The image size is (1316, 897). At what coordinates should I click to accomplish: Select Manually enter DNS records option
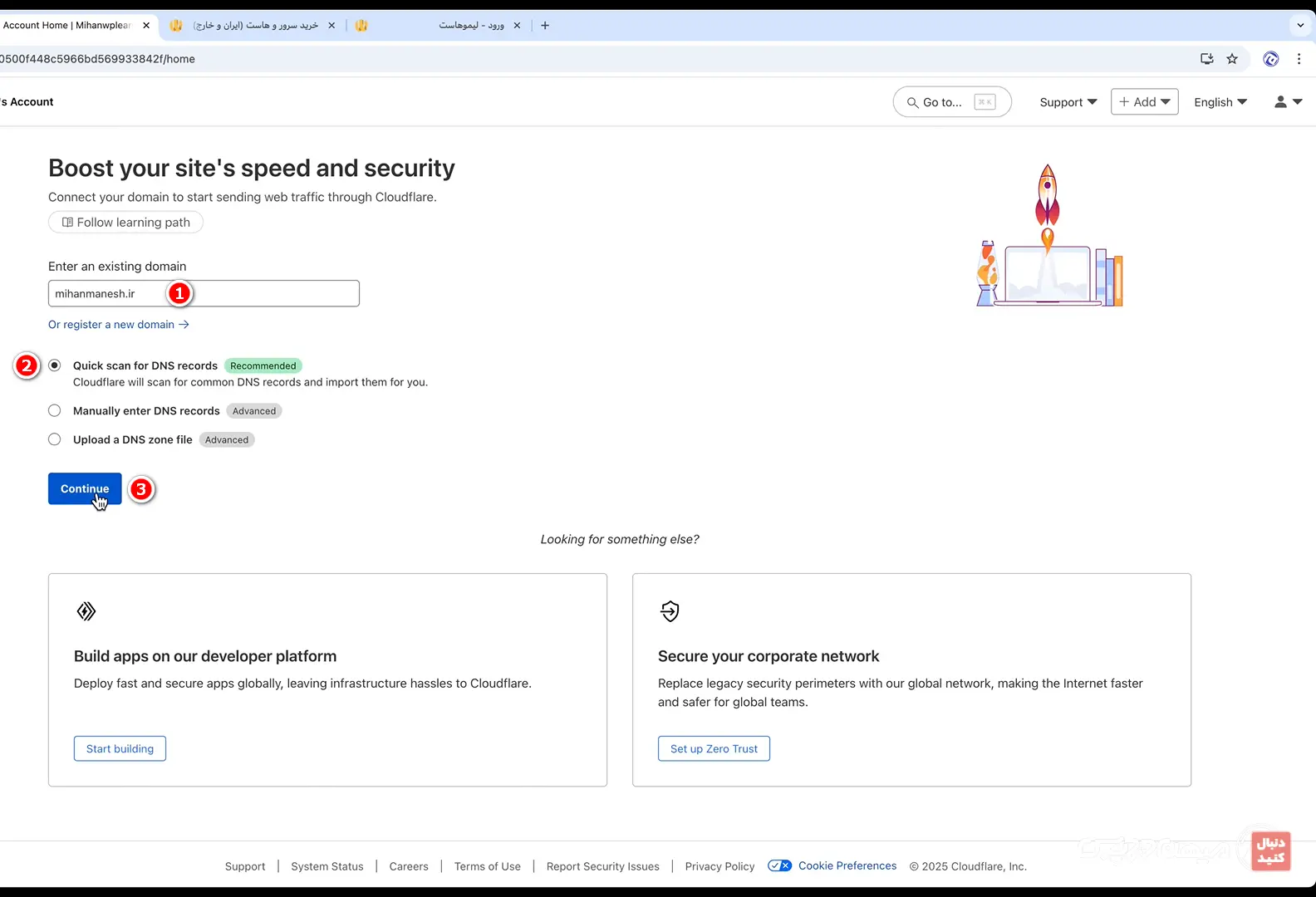point(55,410)
